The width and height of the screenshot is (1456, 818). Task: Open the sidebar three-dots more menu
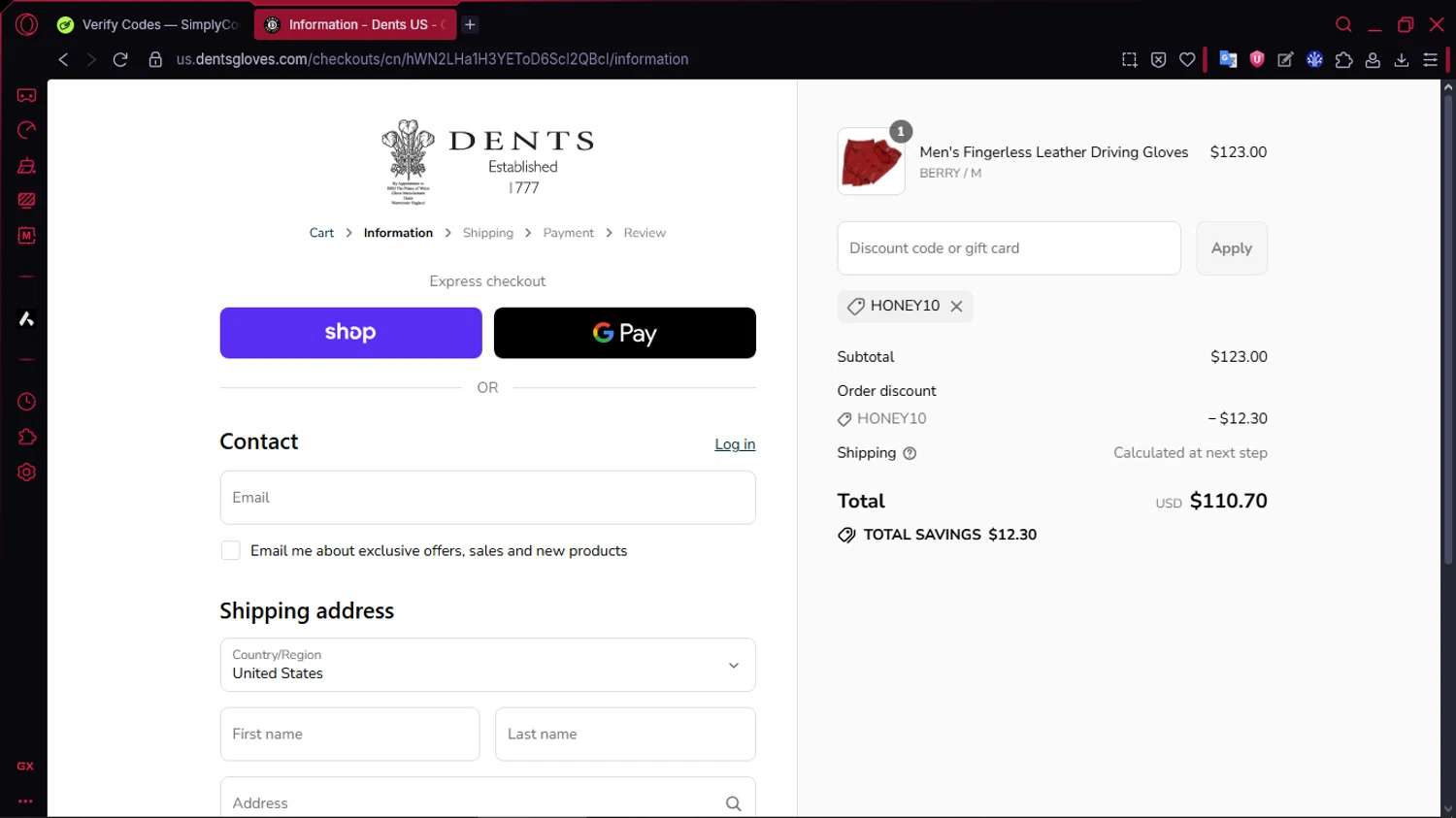point(25,802)
